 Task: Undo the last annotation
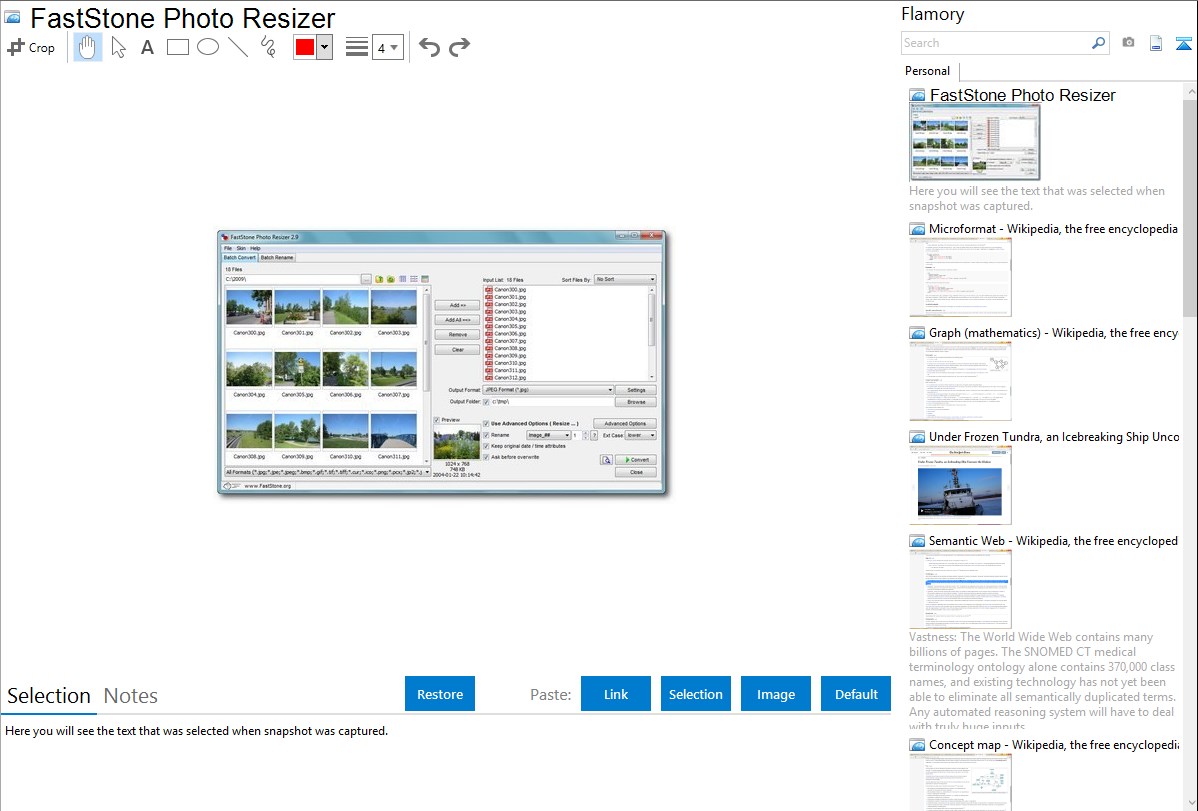(429, 47)
